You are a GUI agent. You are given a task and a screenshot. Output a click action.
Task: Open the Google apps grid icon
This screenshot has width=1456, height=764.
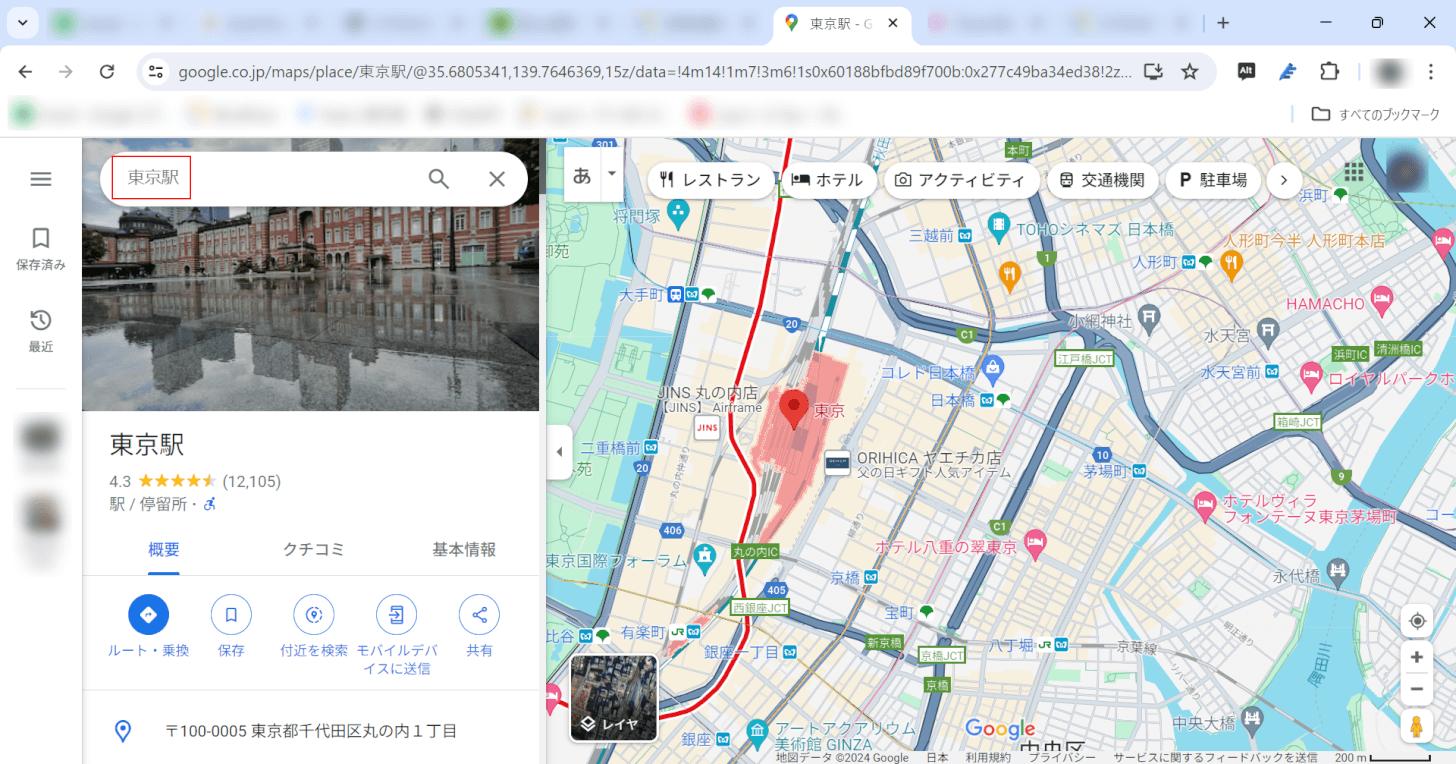(x=1354, y=173)
